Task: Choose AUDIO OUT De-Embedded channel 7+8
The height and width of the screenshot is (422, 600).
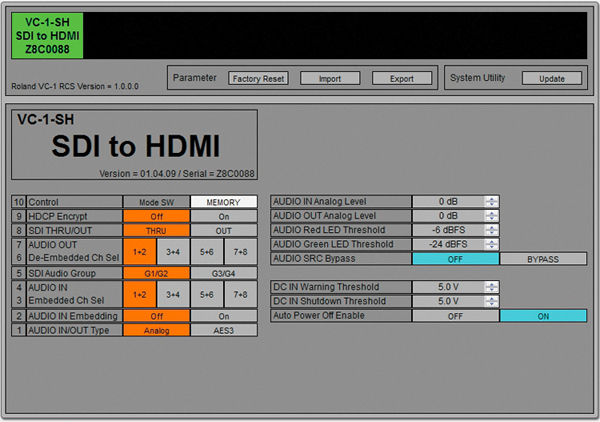Action: click(x=241, y=252)
